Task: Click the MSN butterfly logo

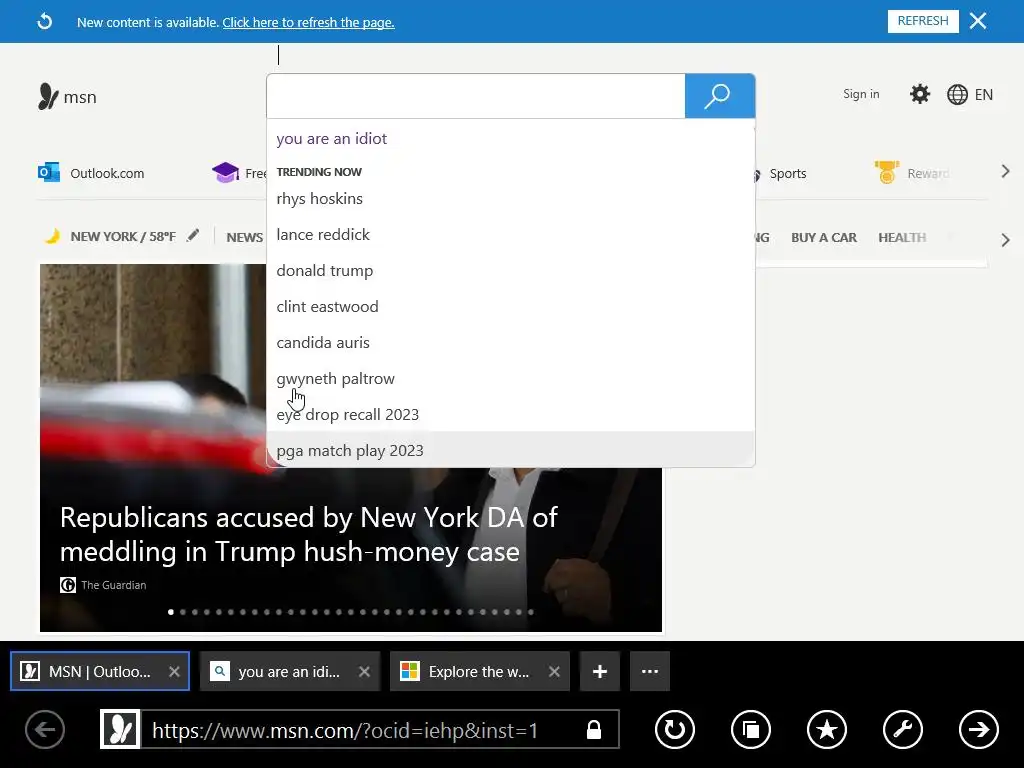Action: tap(48, 97)
